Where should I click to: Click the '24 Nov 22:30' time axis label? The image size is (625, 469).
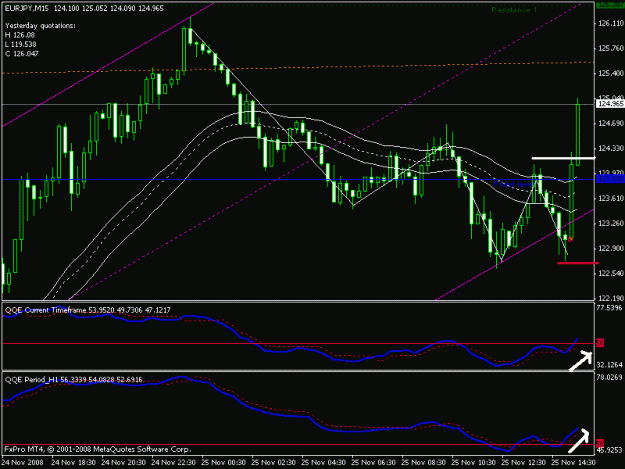pyautogui.click(x=173, y=463)
